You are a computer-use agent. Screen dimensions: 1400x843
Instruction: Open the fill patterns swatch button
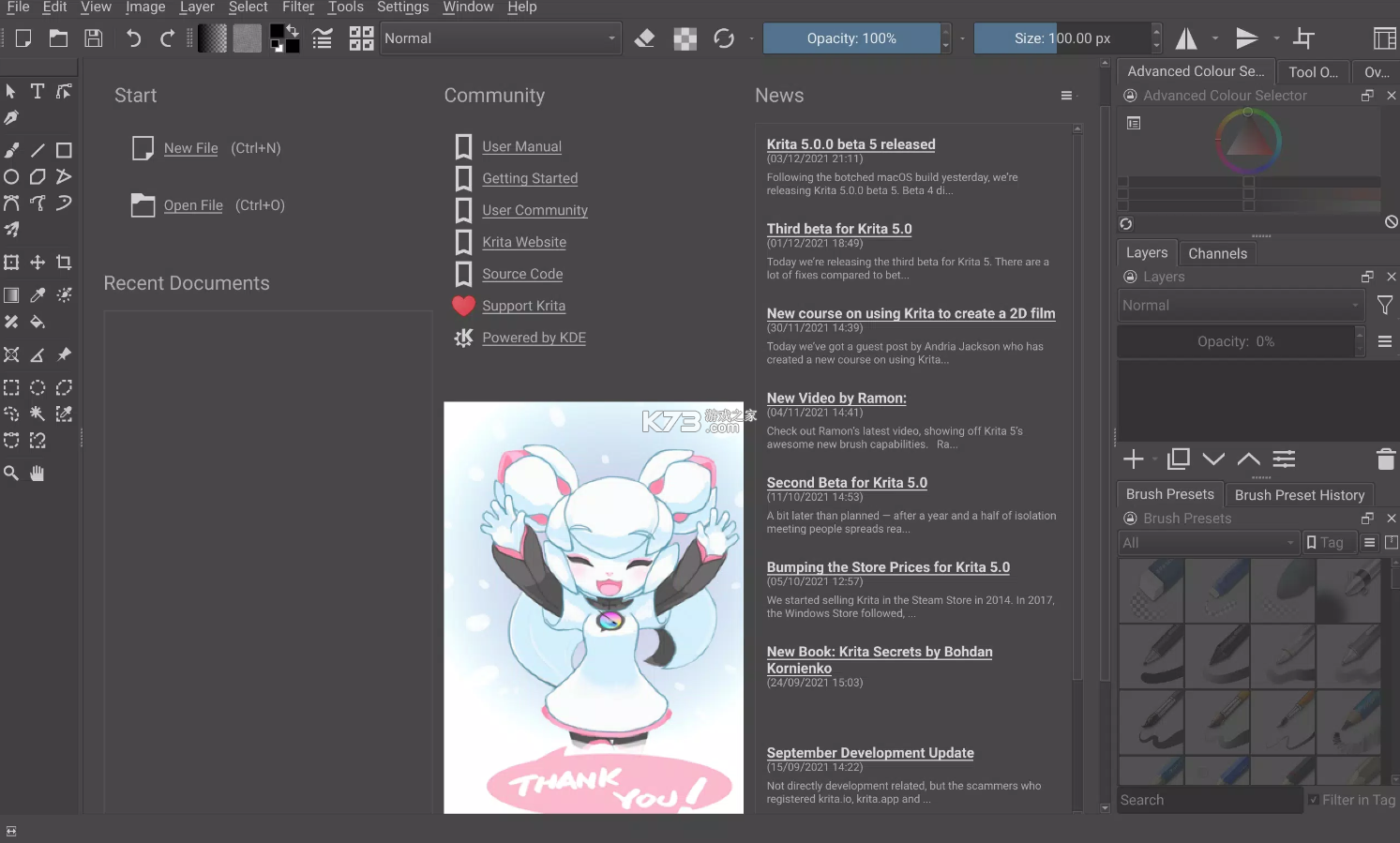point(247,38)
